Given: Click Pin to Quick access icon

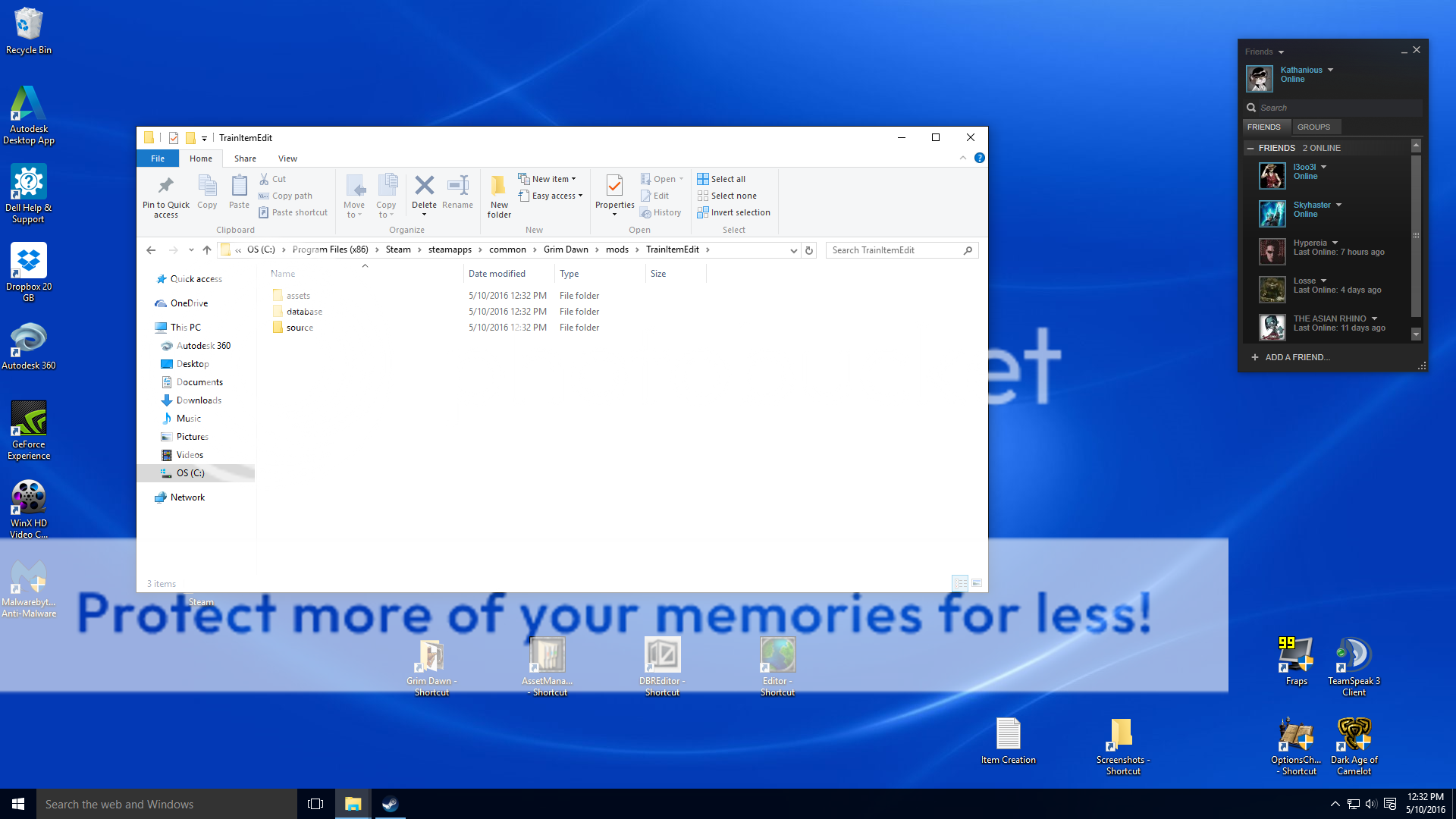Looking at the screenshot, I should [x=165, y=187].
